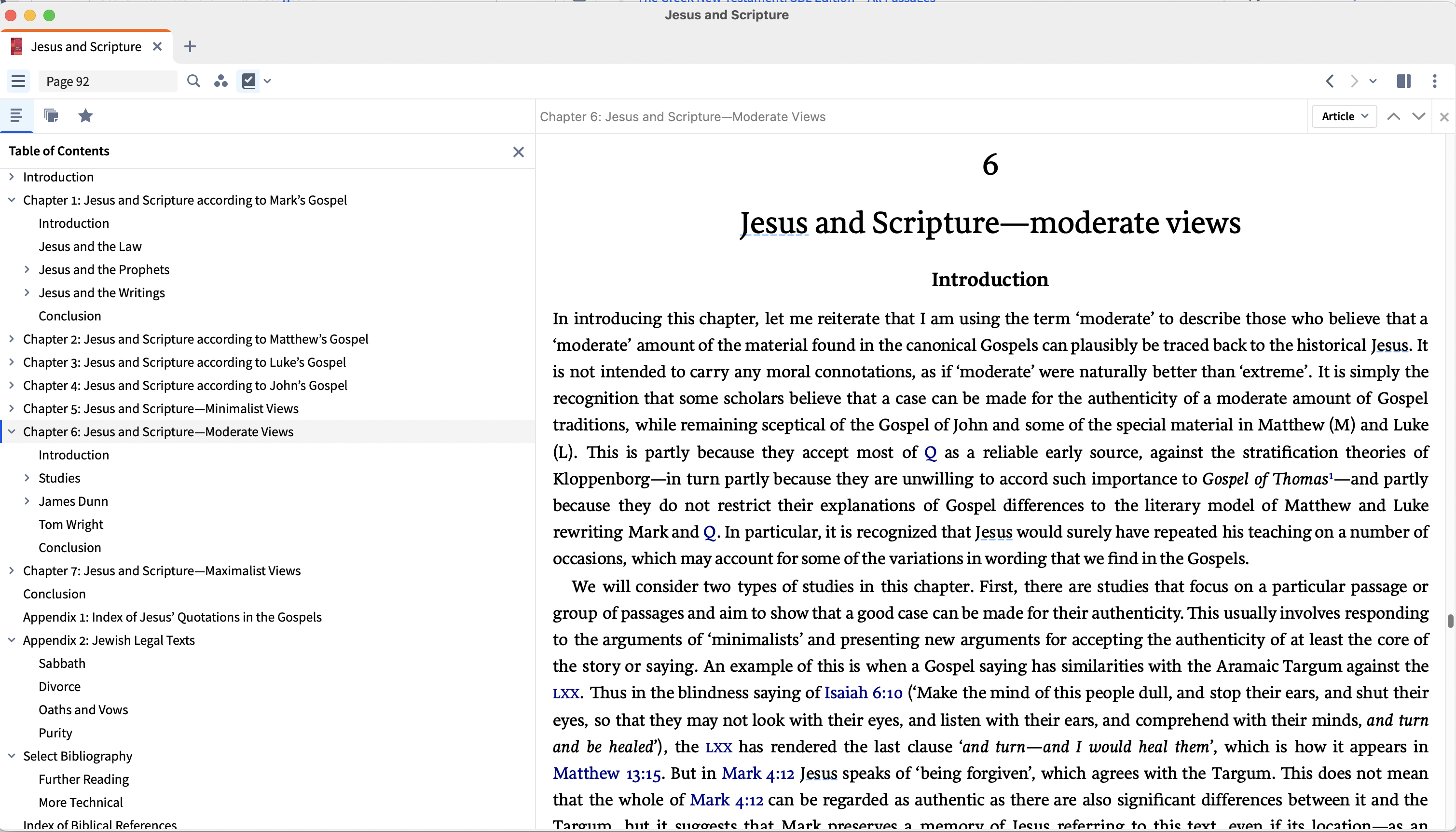
Task: Open the panel hamburger menu
Action: click(x=18, y=81)
